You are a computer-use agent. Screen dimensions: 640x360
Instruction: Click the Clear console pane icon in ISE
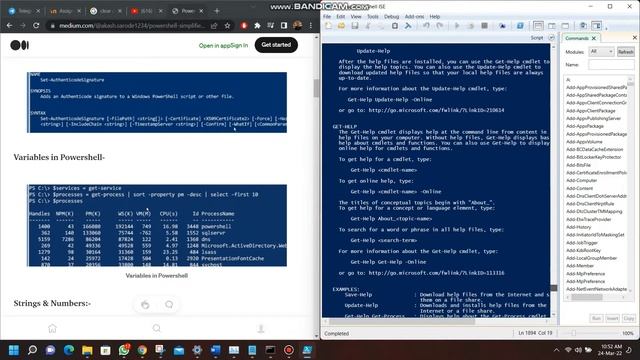pos(408,26)
